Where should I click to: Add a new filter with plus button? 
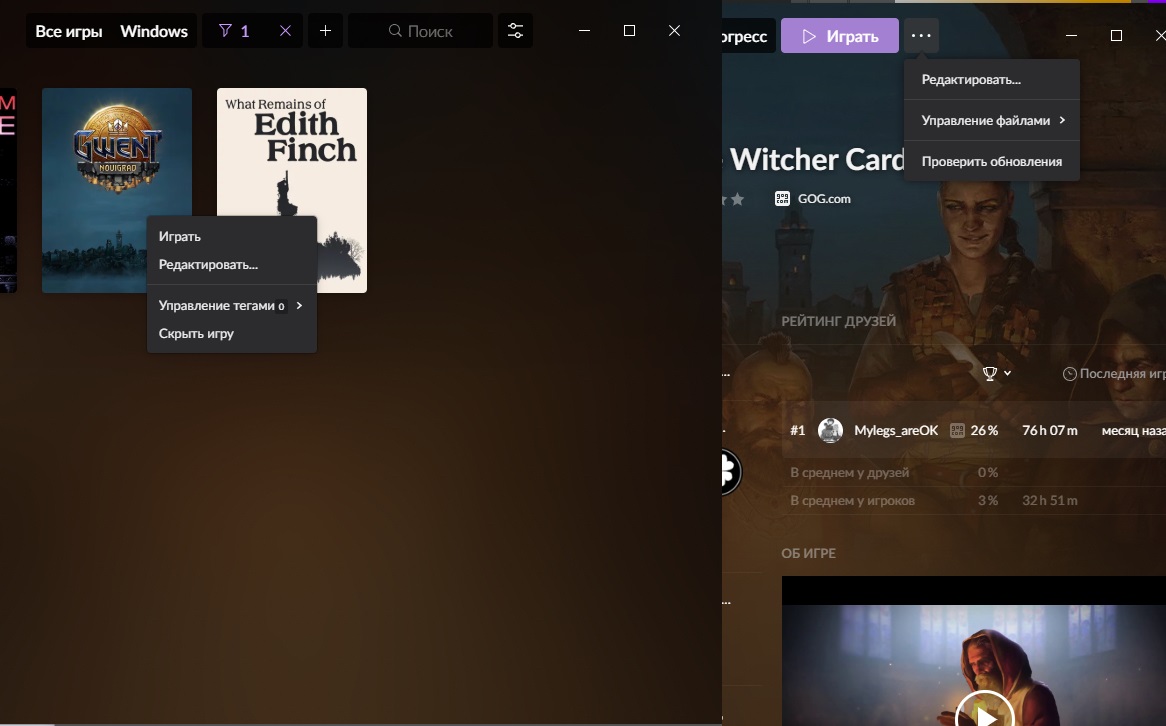tap(325, 30)
